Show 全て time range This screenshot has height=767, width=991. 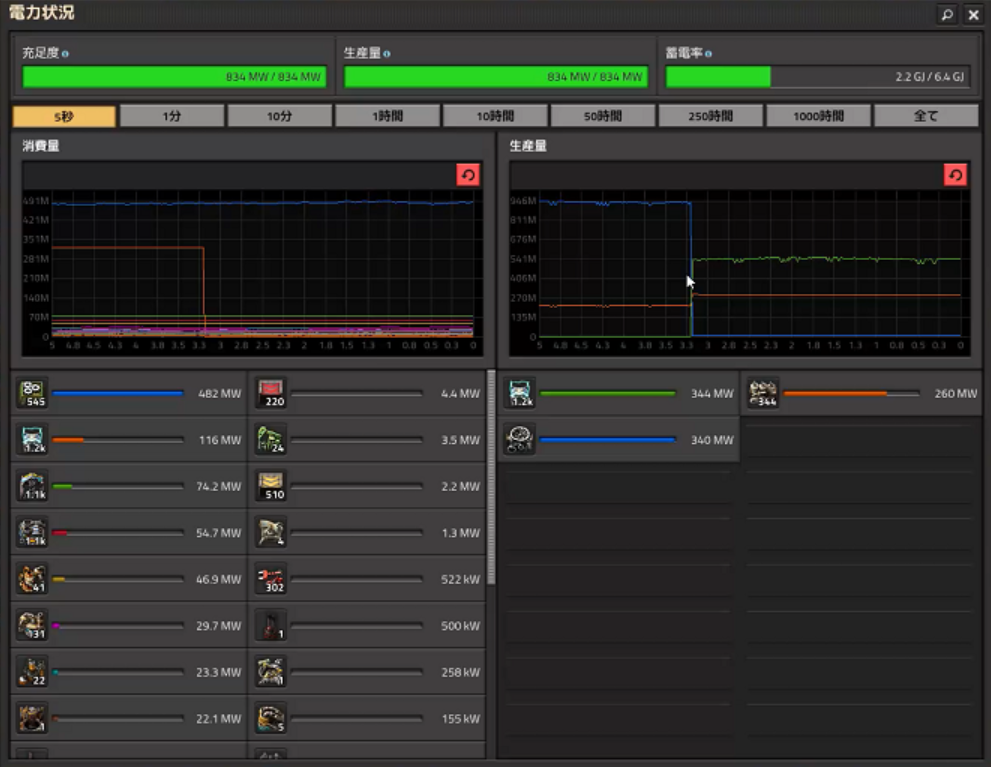[926, 116]
